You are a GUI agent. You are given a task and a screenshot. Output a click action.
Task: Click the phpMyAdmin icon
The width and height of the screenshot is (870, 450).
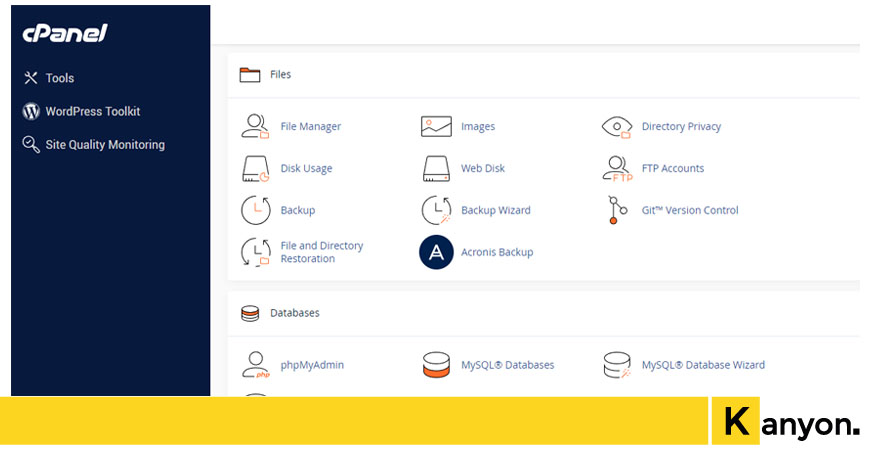(256, 365)
